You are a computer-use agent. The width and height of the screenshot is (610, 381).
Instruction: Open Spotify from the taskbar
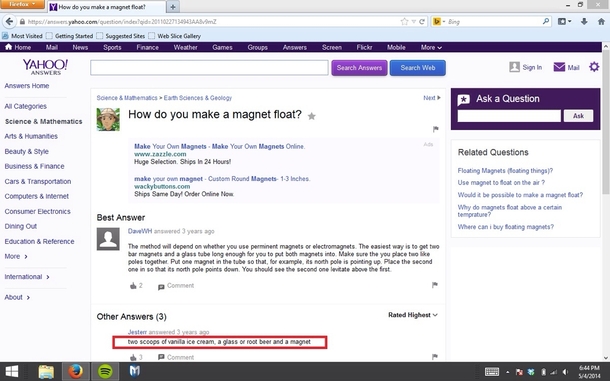[105, 371]
